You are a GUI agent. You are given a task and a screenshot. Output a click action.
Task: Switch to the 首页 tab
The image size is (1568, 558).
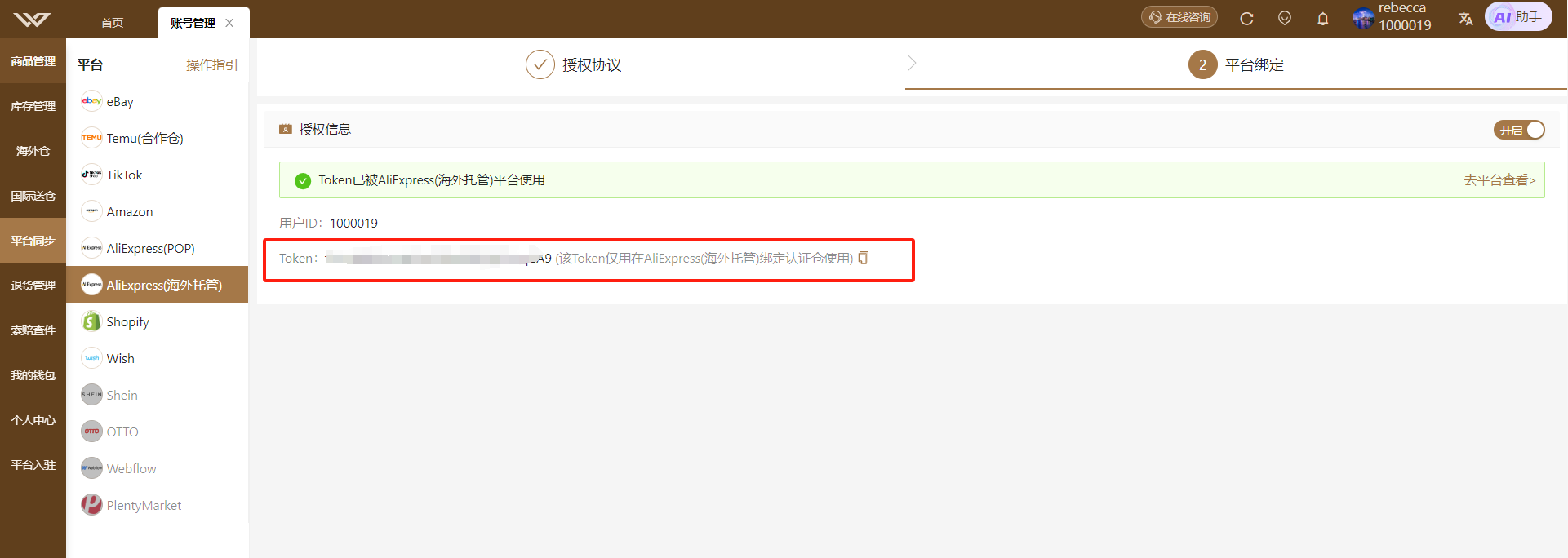(113, 23)
